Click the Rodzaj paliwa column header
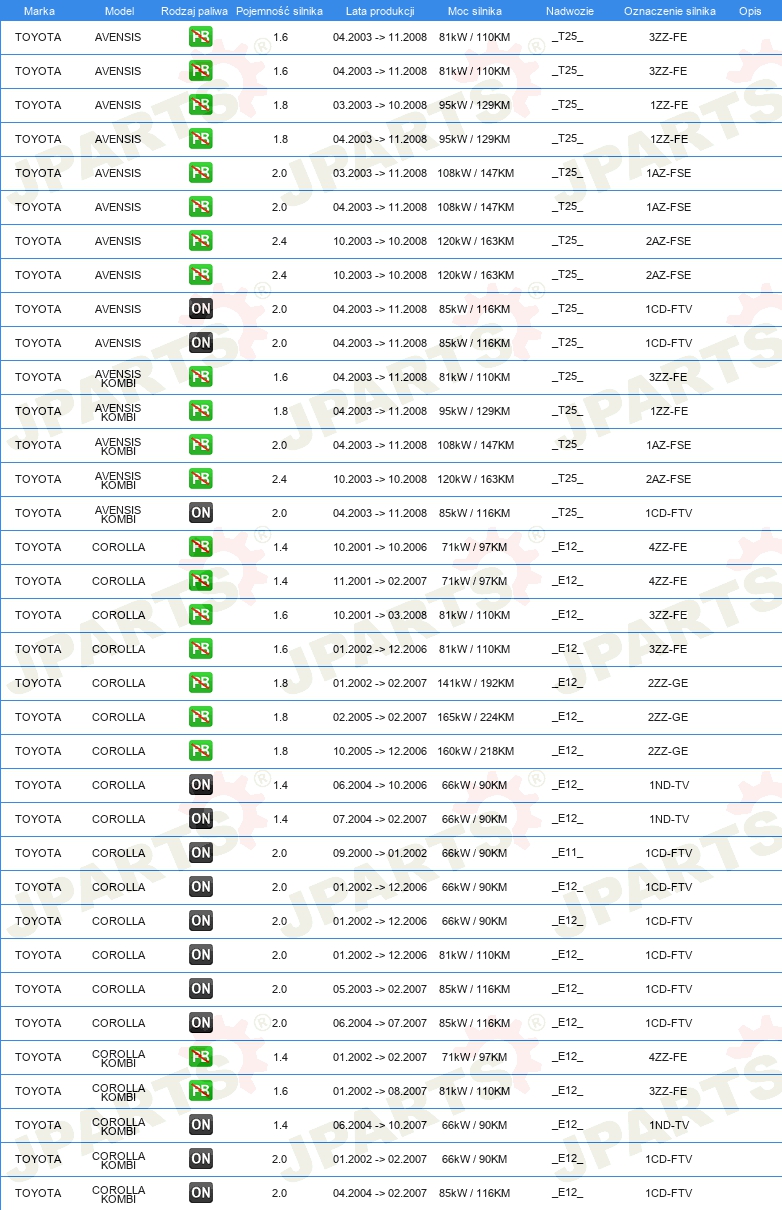Screen dimensions: 782x1210 pyautogui.click(x=194, y=11)
